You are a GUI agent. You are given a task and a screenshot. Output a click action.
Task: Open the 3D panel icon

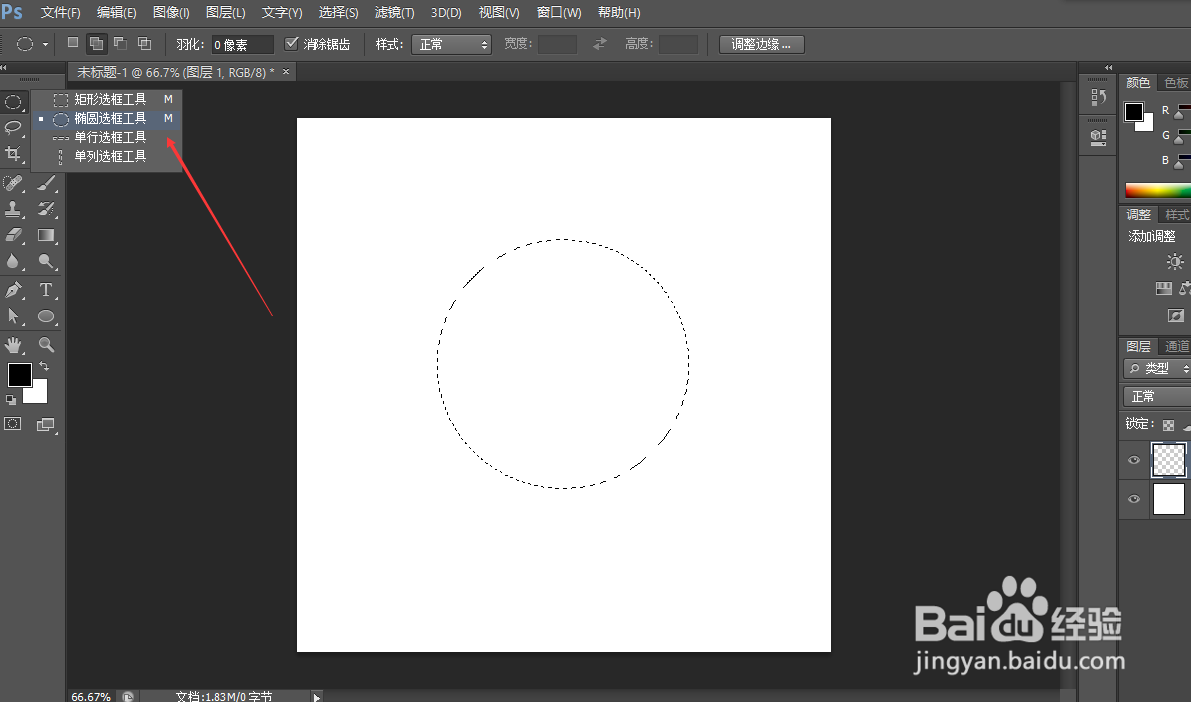(x=1098, y=138)
